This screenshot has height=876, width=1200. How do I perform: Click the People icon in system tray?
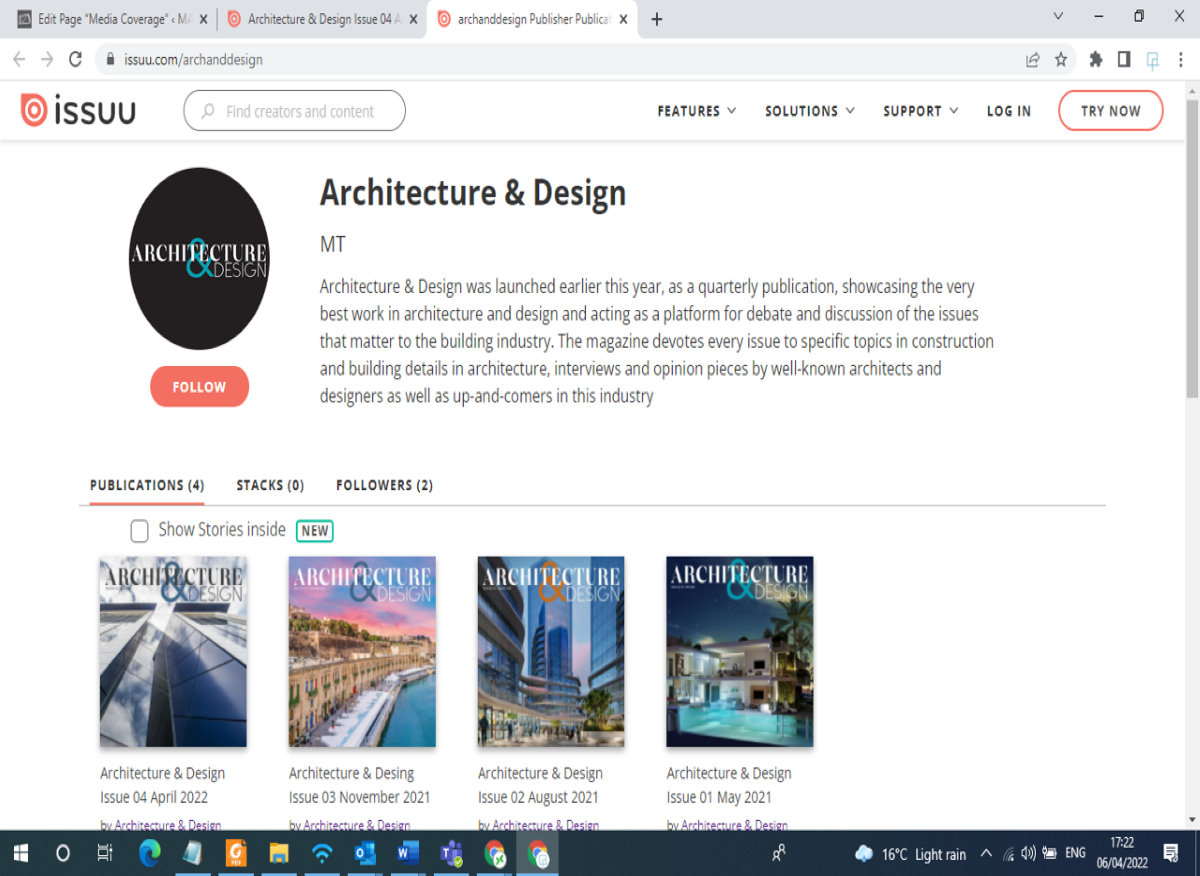pyautogui.click(x=779, y=853)
